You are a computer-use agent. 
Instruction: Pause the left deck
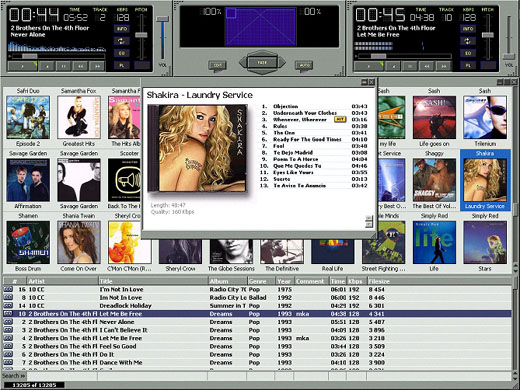click(64, 66)
